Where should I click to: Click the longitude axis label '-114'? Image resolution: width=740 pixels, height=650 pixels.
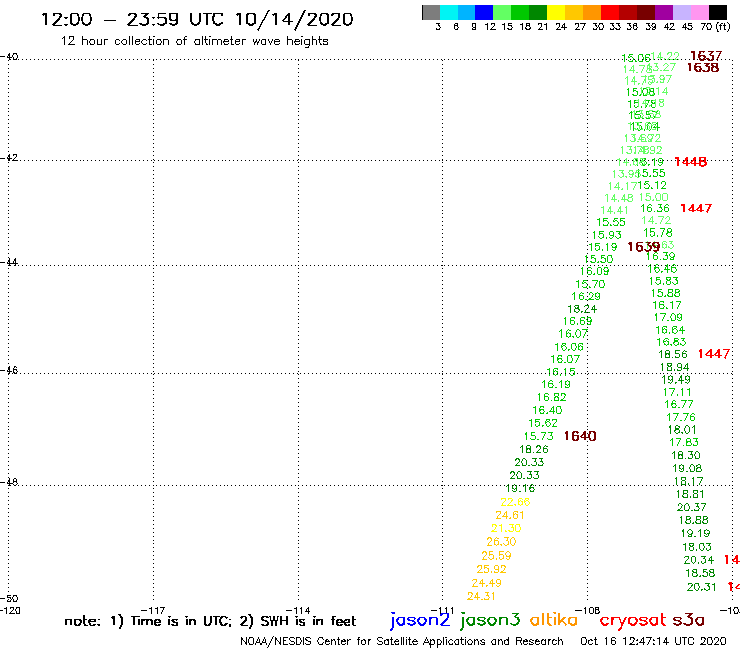click(298, 611)
